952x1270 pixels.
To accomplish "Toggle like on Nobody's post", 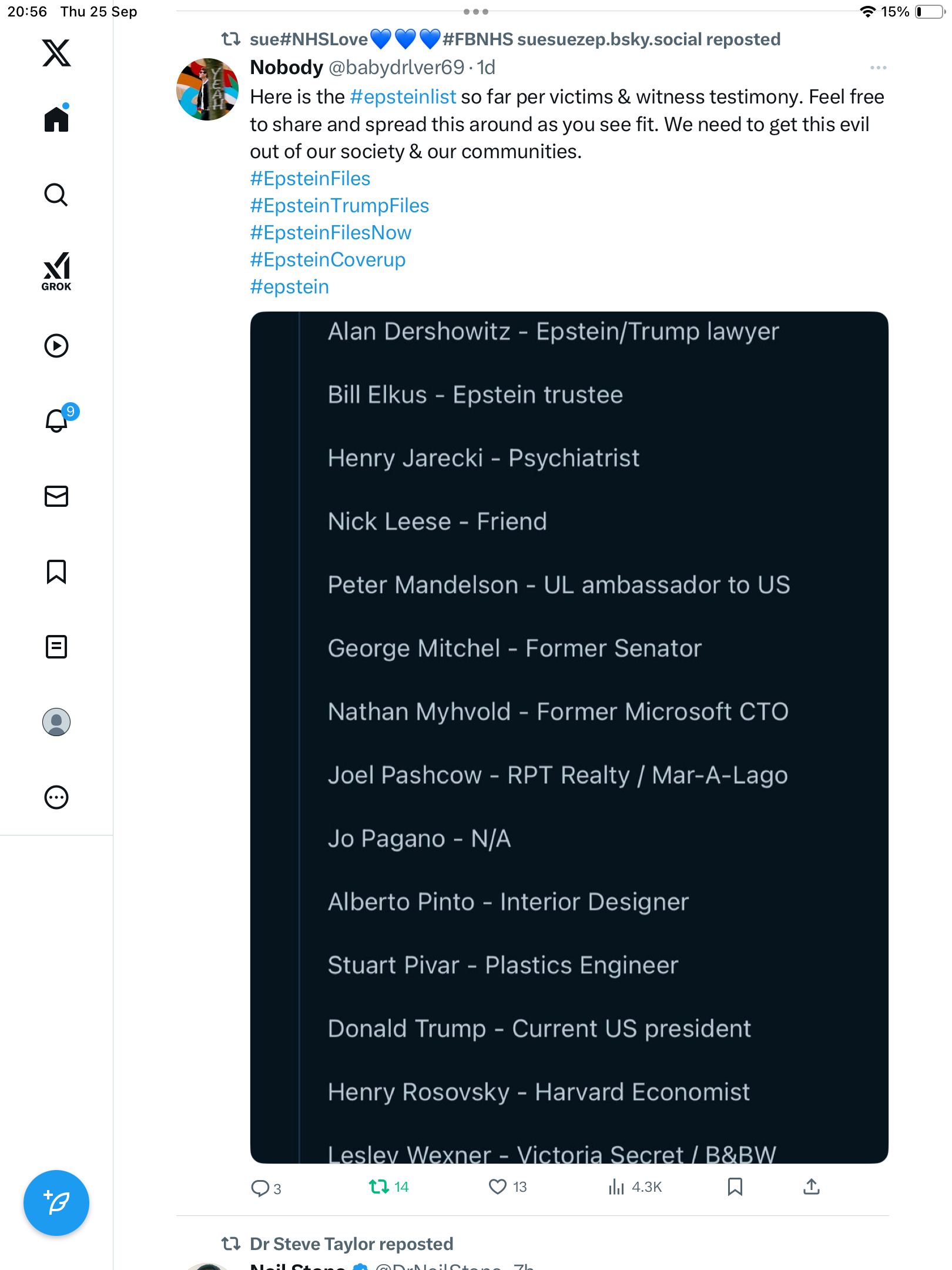I will click(x=498, y=1187).
